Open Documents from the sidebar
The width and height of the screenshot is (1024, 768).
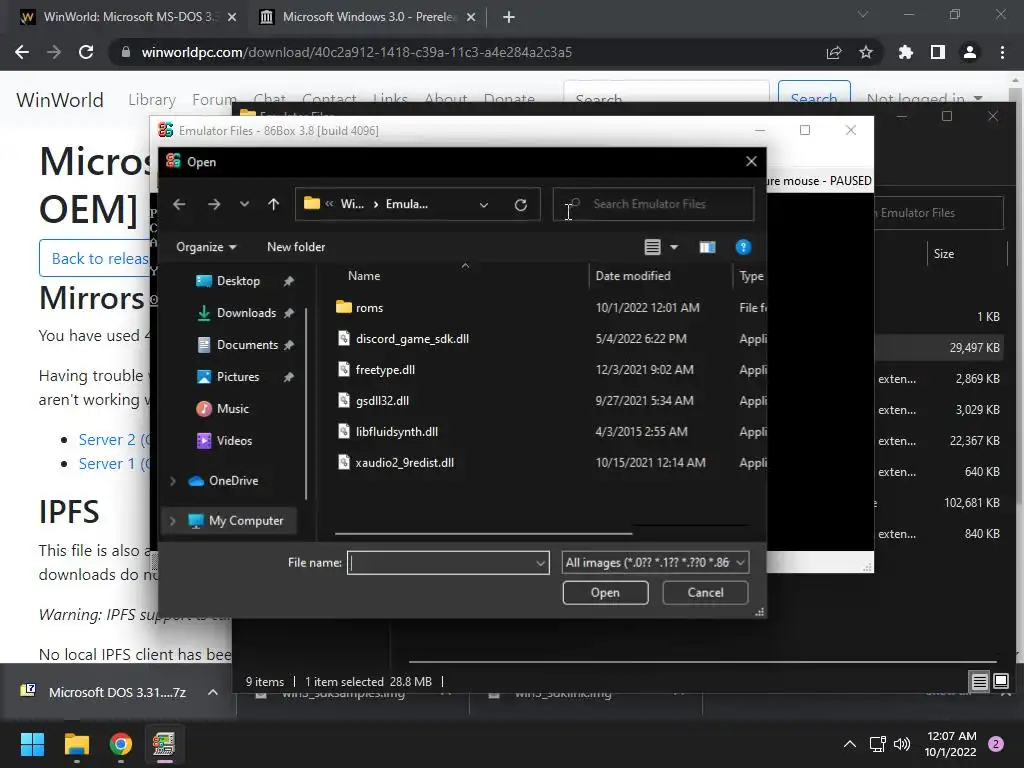248,345
